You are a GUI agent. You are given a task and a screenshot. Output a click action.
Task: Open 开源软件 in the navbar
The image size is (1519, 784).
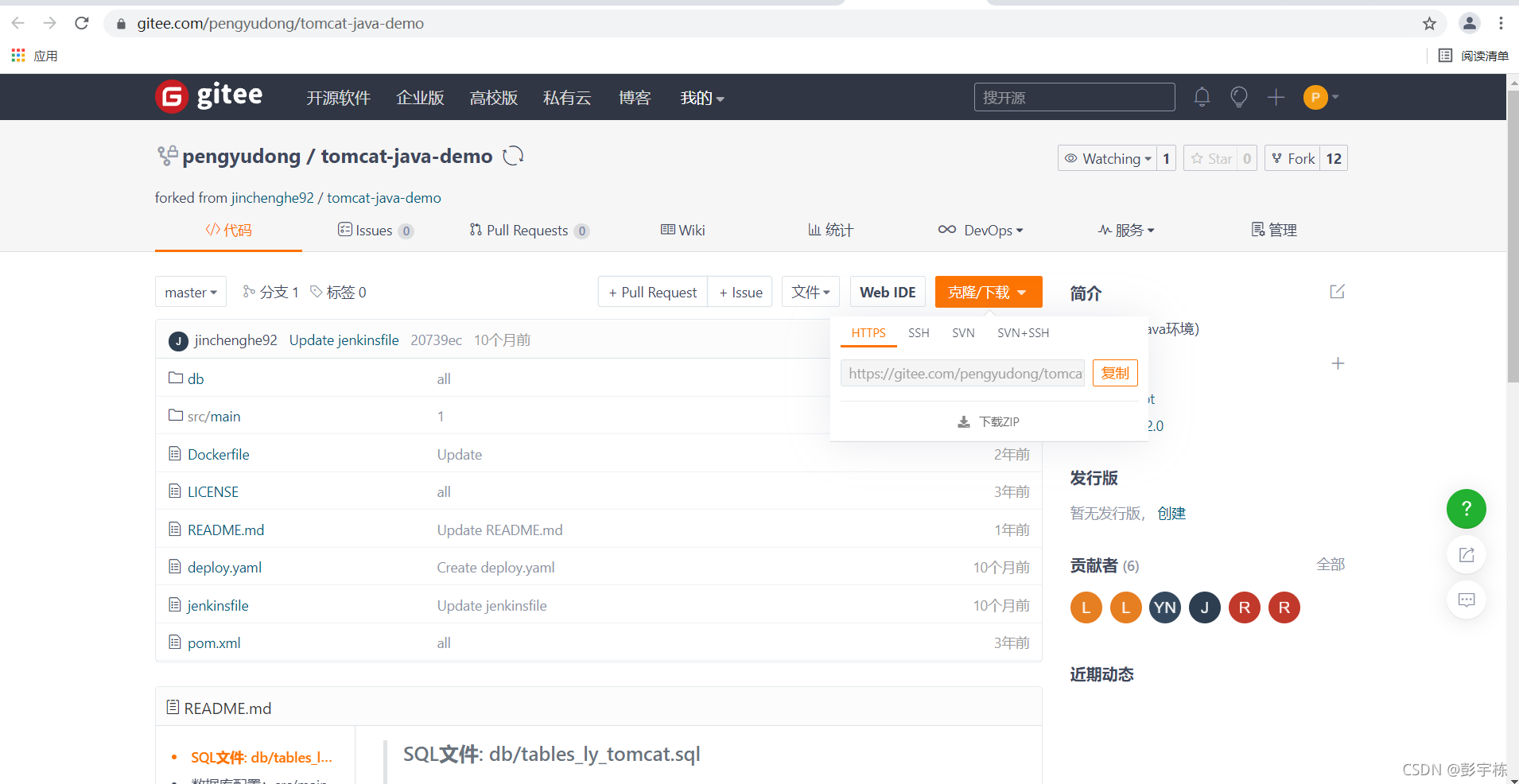338,98
